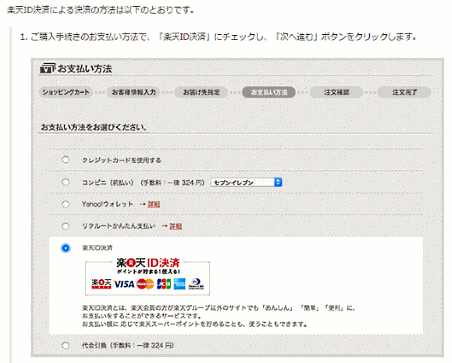This screenshot has height=363, width=452.
Task: Click the American Express logo in banner
Action: point(179,284)
